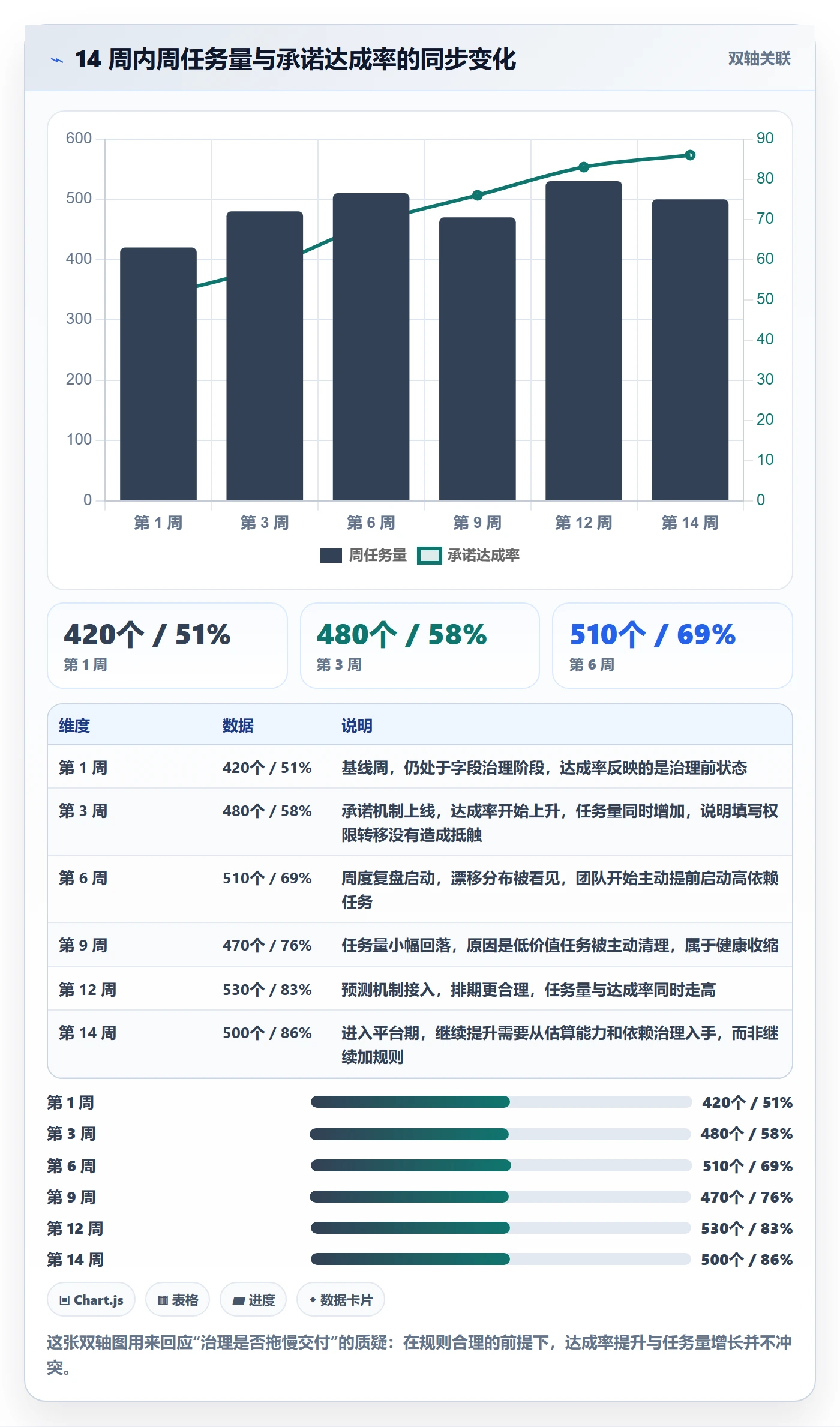Viewport: 840px width, 1427px height.
Task: Click description starting 预测机制接入
Action: click(529, 990)
